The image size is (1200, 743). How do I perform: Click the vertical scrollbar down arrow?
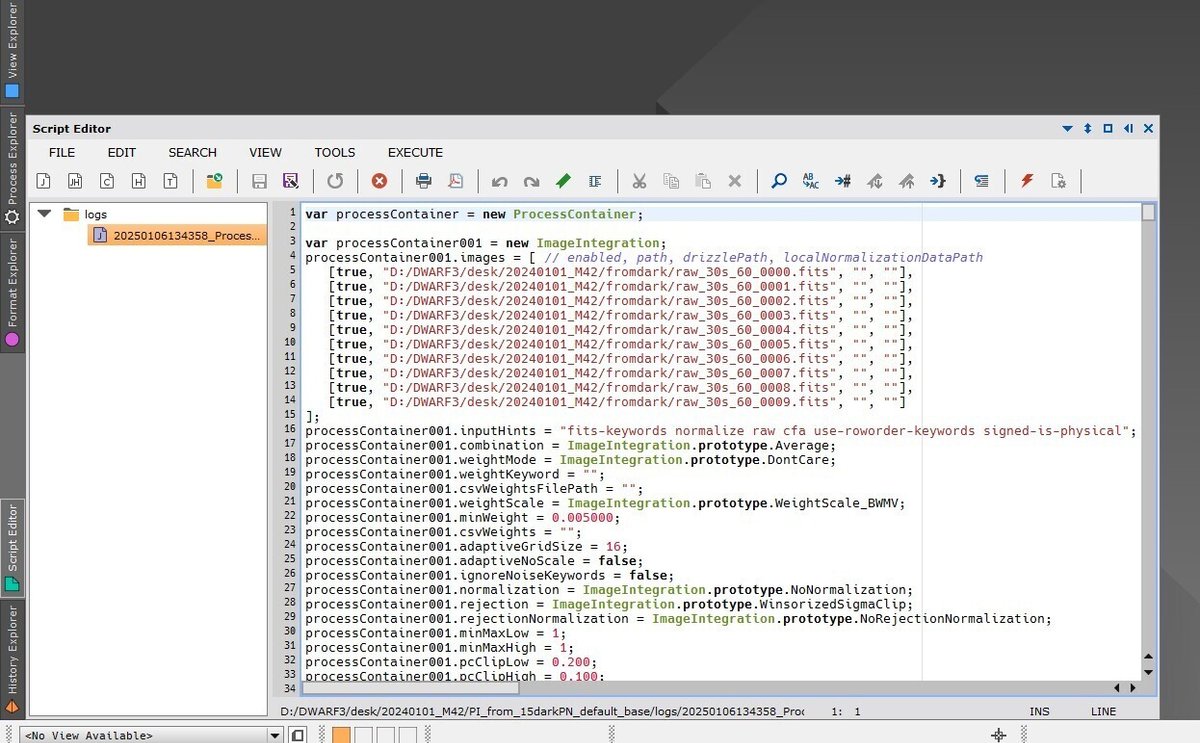[x=1148, y=672]
